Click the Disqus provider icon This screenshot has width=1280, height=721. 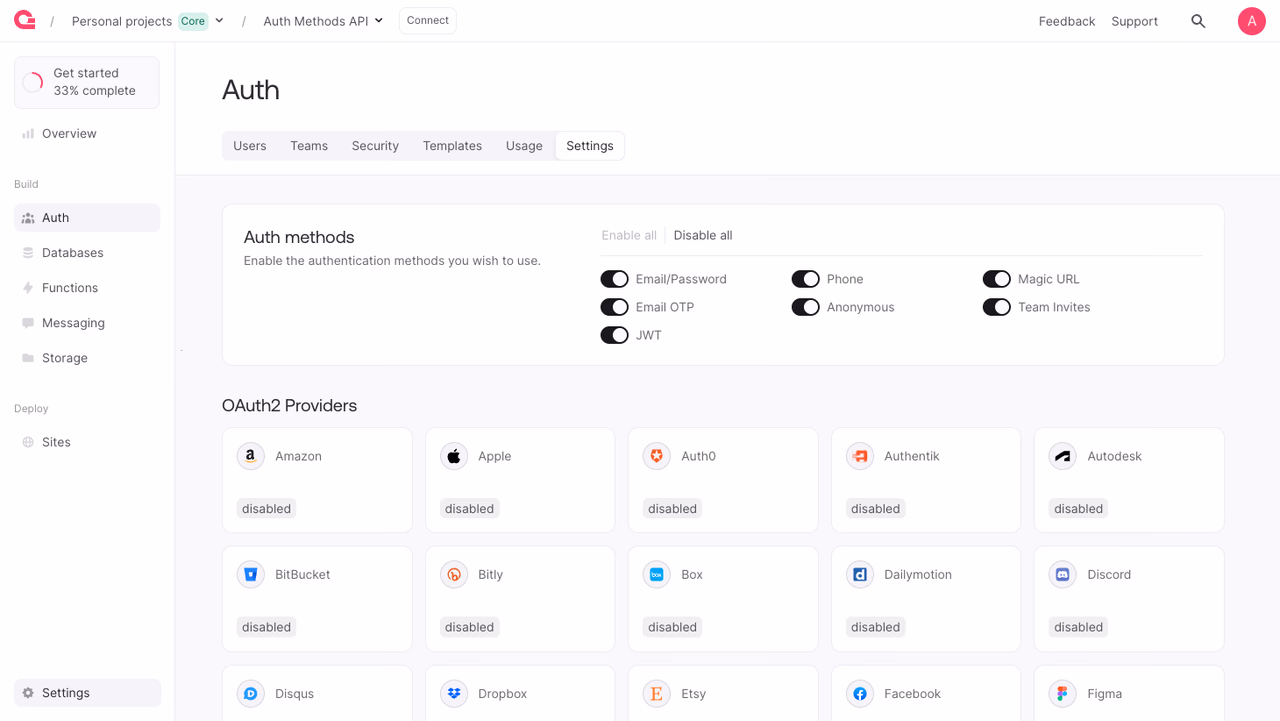point(251,694)
